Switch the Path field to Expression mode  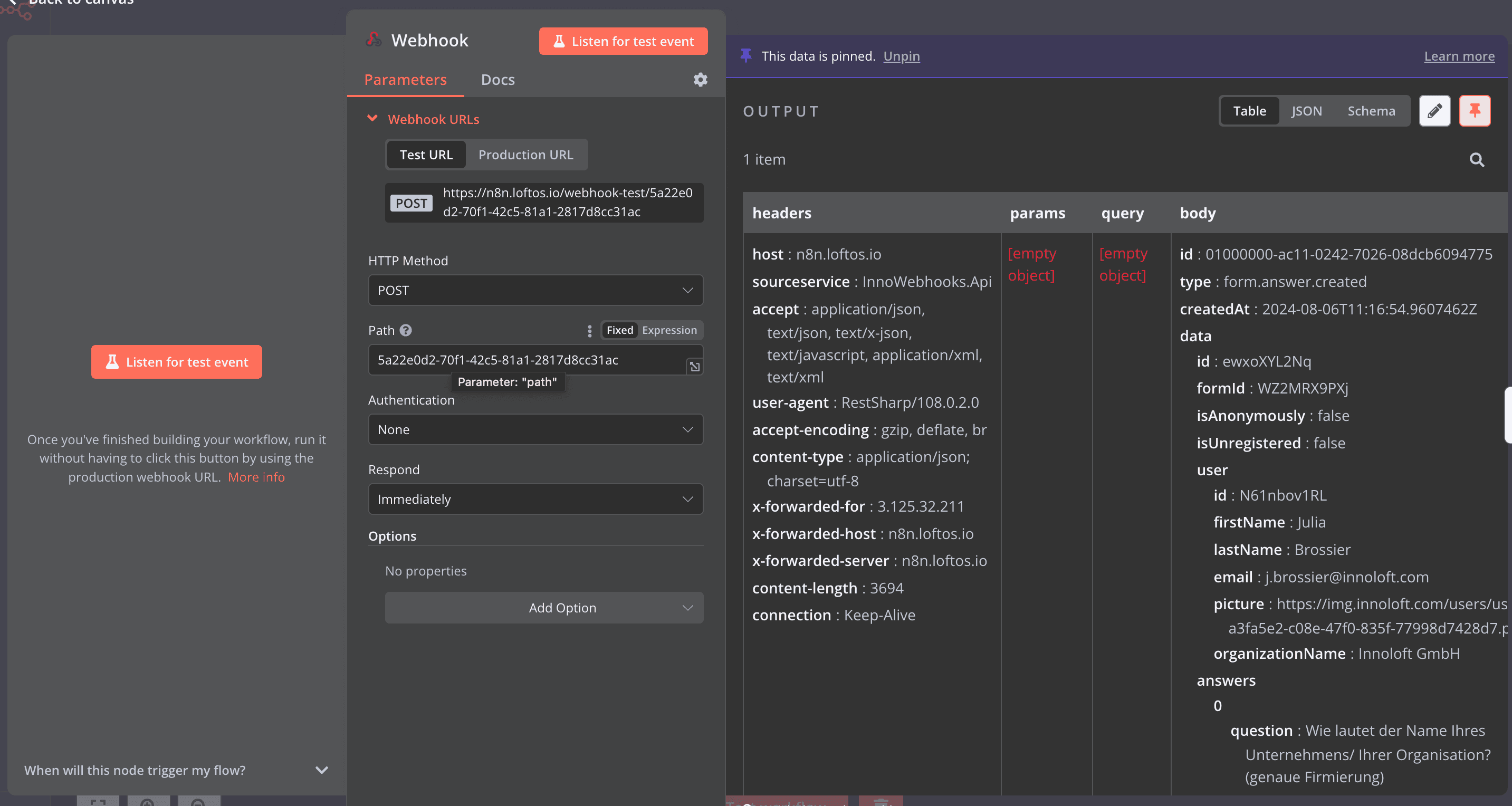[669, 331]
